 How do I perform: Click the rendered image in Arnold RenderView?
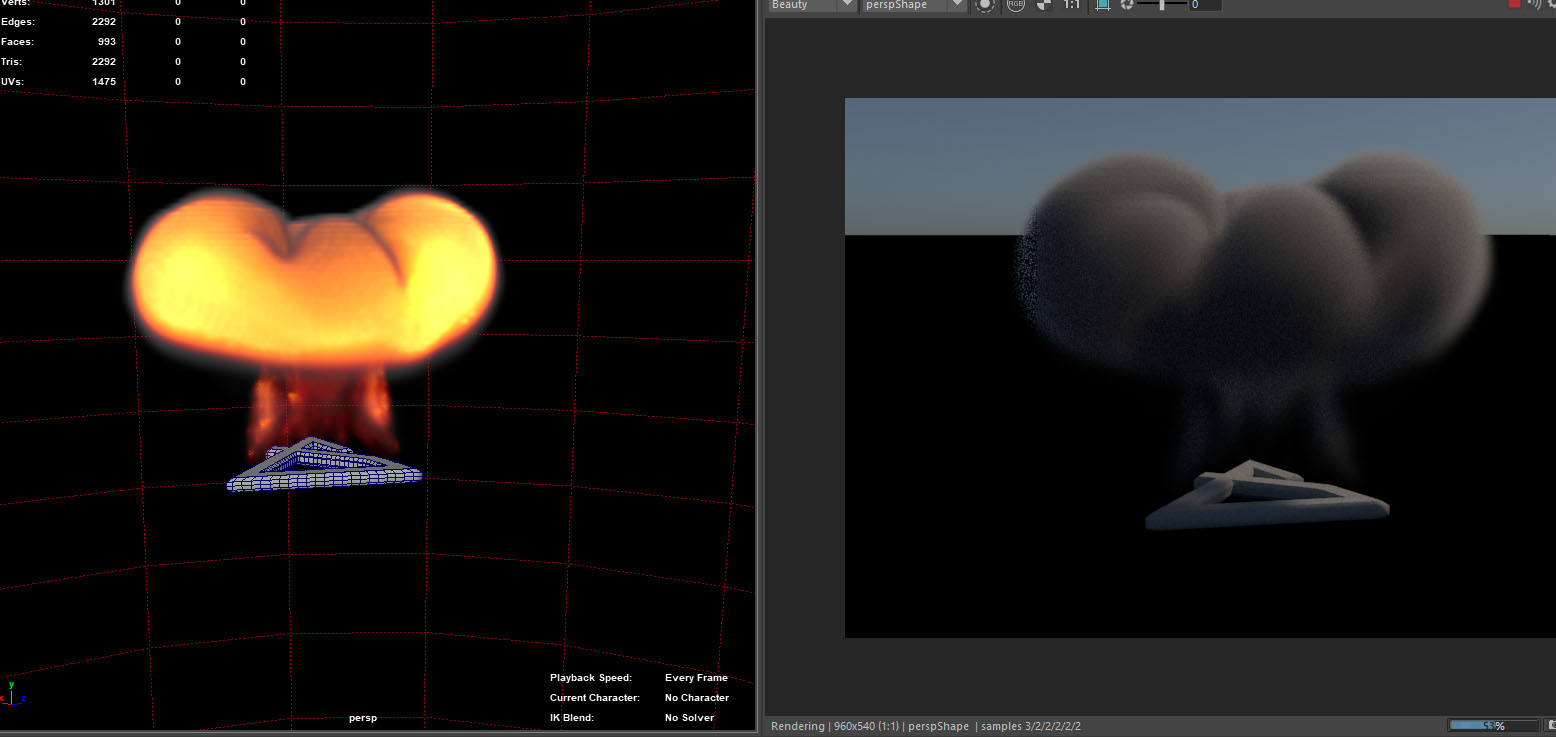click(1200, 367)
